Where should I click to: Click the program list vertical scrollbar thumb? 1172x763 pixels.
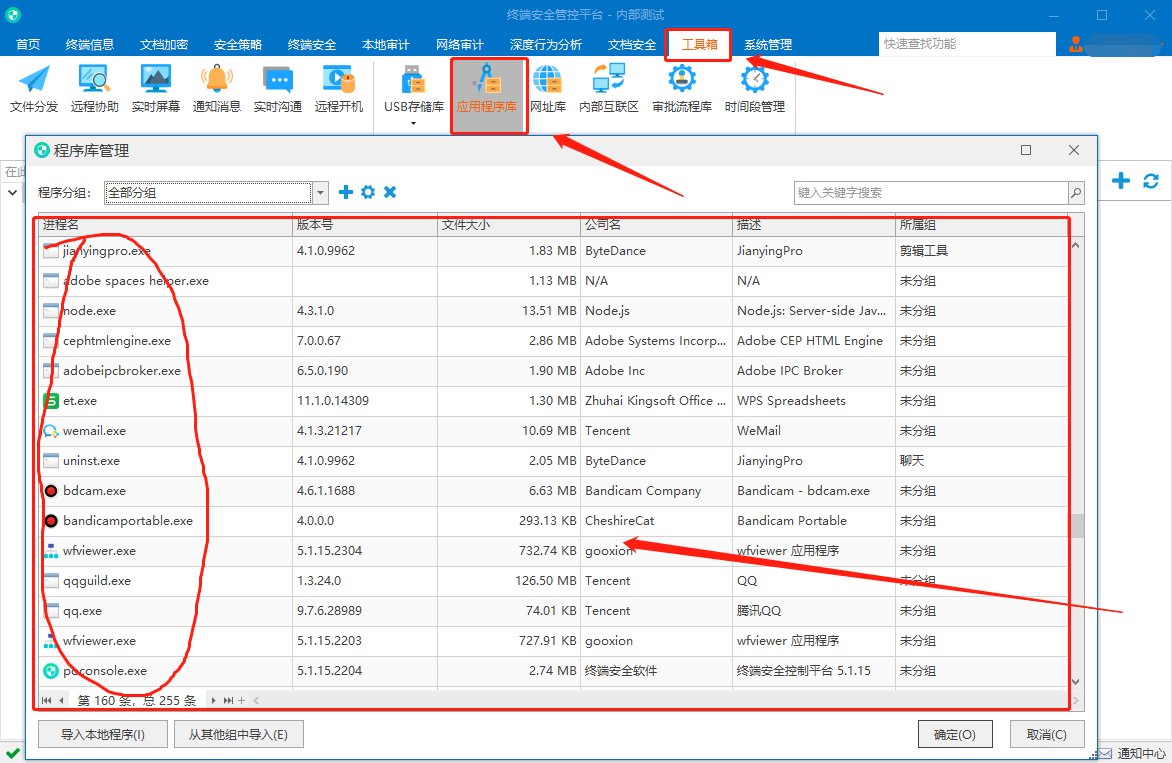point(1076,526)
